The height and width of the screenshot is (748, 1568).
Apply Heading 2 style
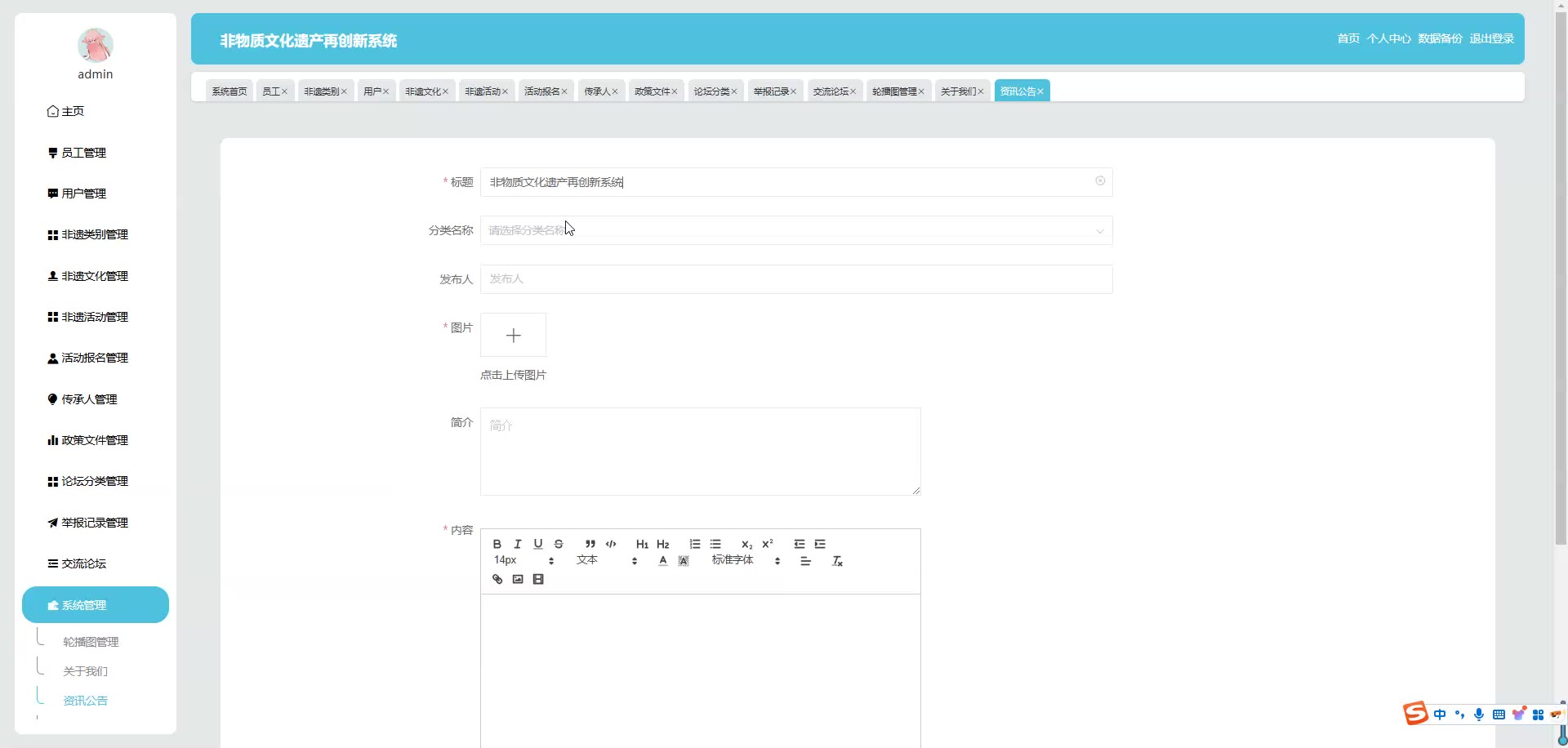click(663, 544)
